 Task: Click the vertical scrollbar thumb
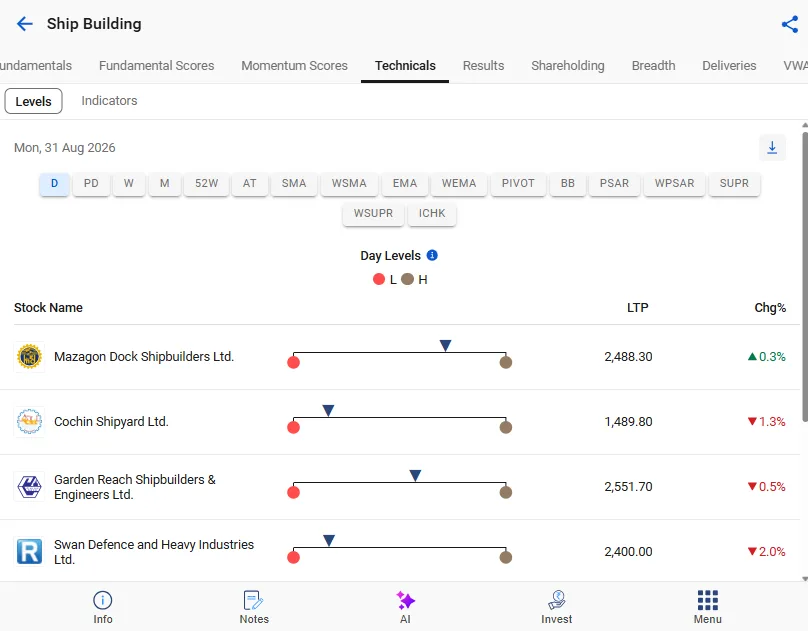tap(804, 277)
